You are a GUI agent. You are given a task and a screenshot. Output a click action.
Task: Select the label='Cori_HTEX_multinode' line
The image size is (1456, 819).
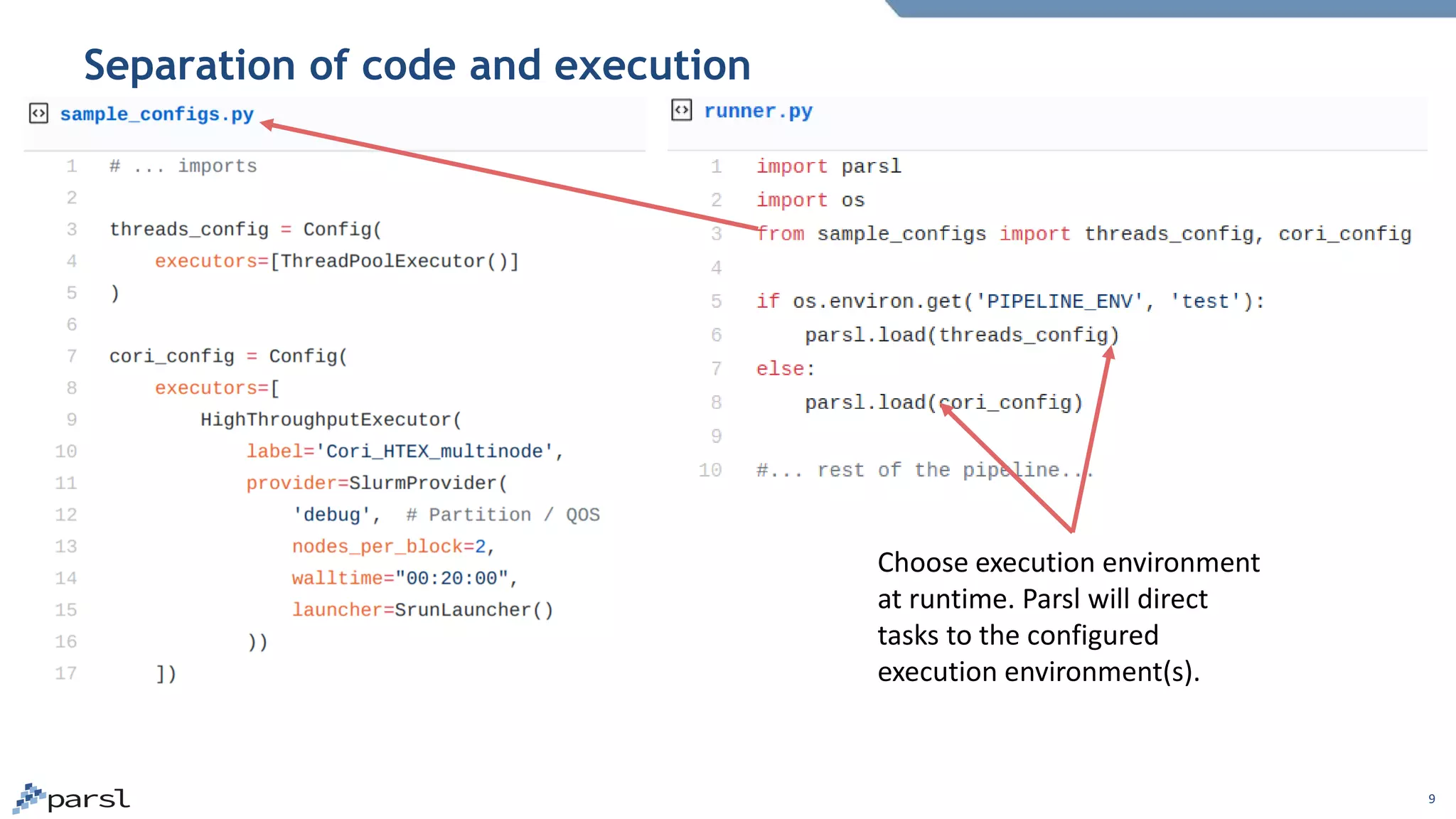pos(405,451)
